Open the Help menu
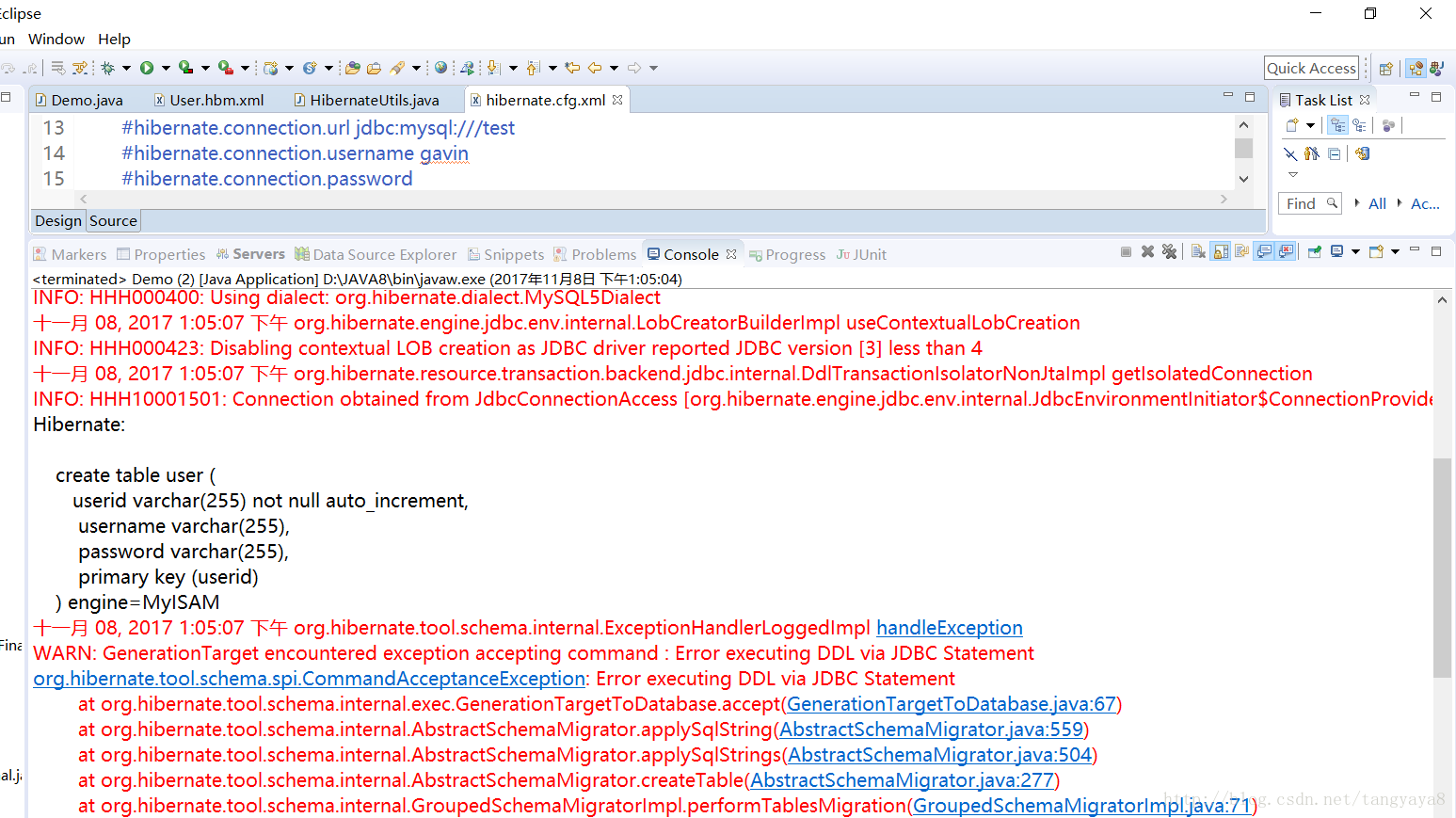Screen dimensions: 1456x818 tap(114, 39)
